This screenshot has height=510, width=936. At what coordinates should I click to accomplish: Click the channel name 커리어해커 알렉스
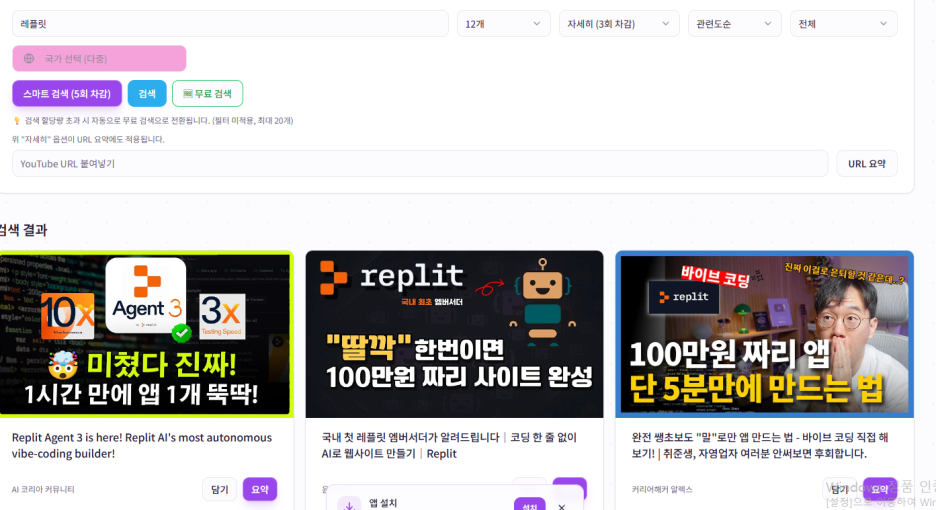click(662, 489)
